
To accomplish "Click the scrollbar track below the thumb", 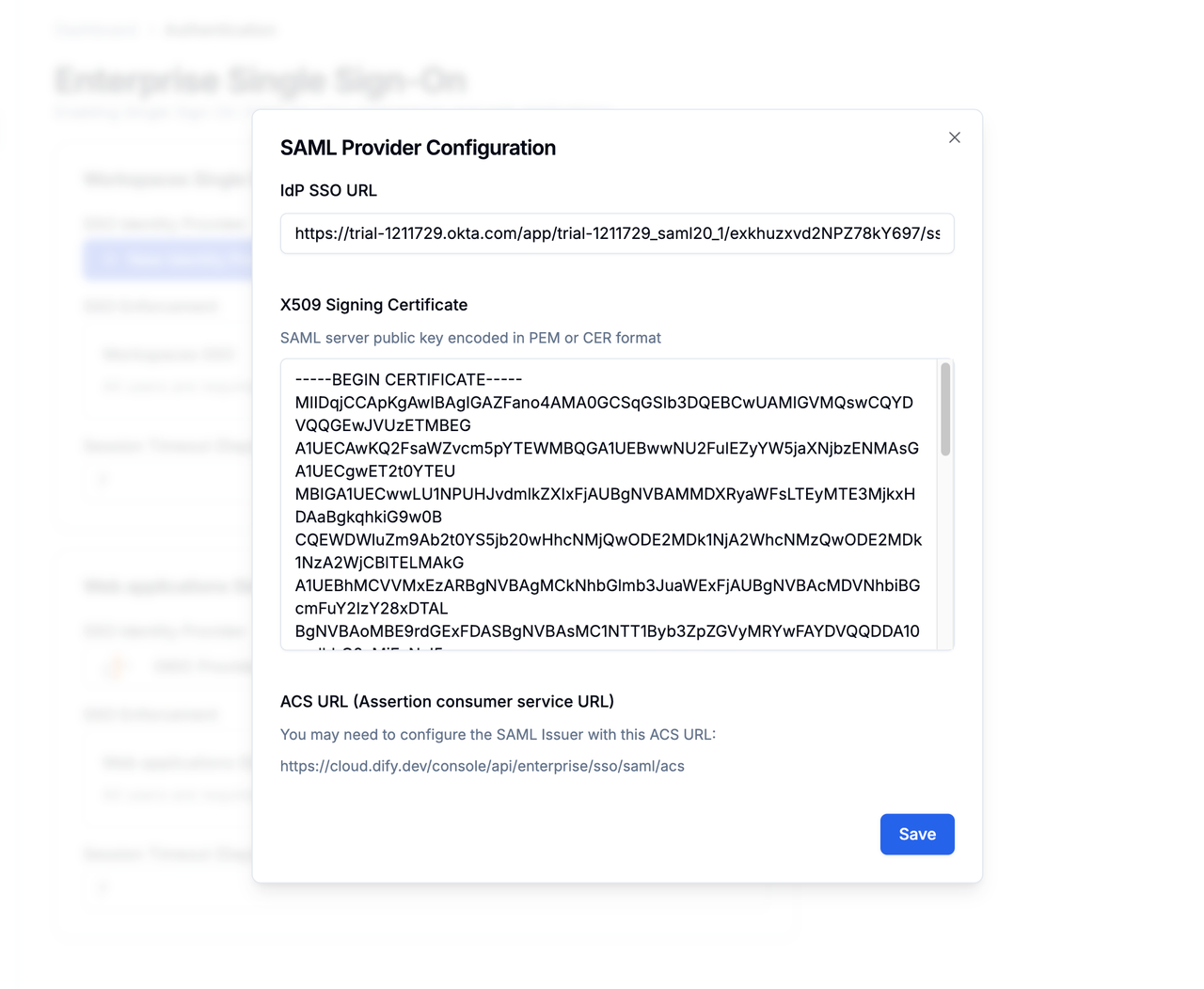I will pyautogui.click(x=945, y=553).
